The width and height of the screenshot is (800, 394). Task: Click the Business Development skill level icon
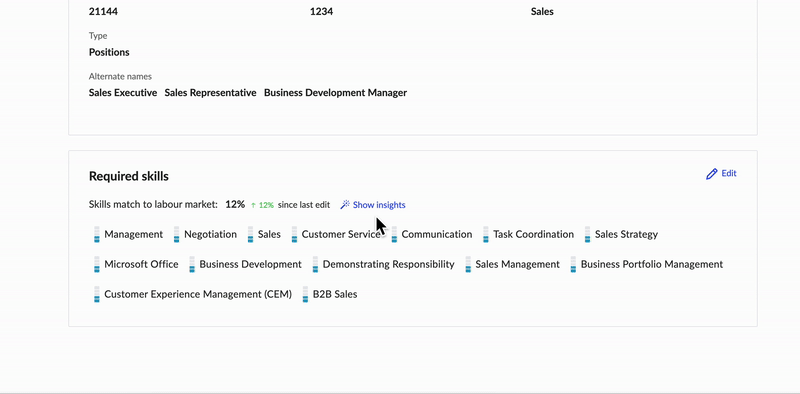[192, 264]
